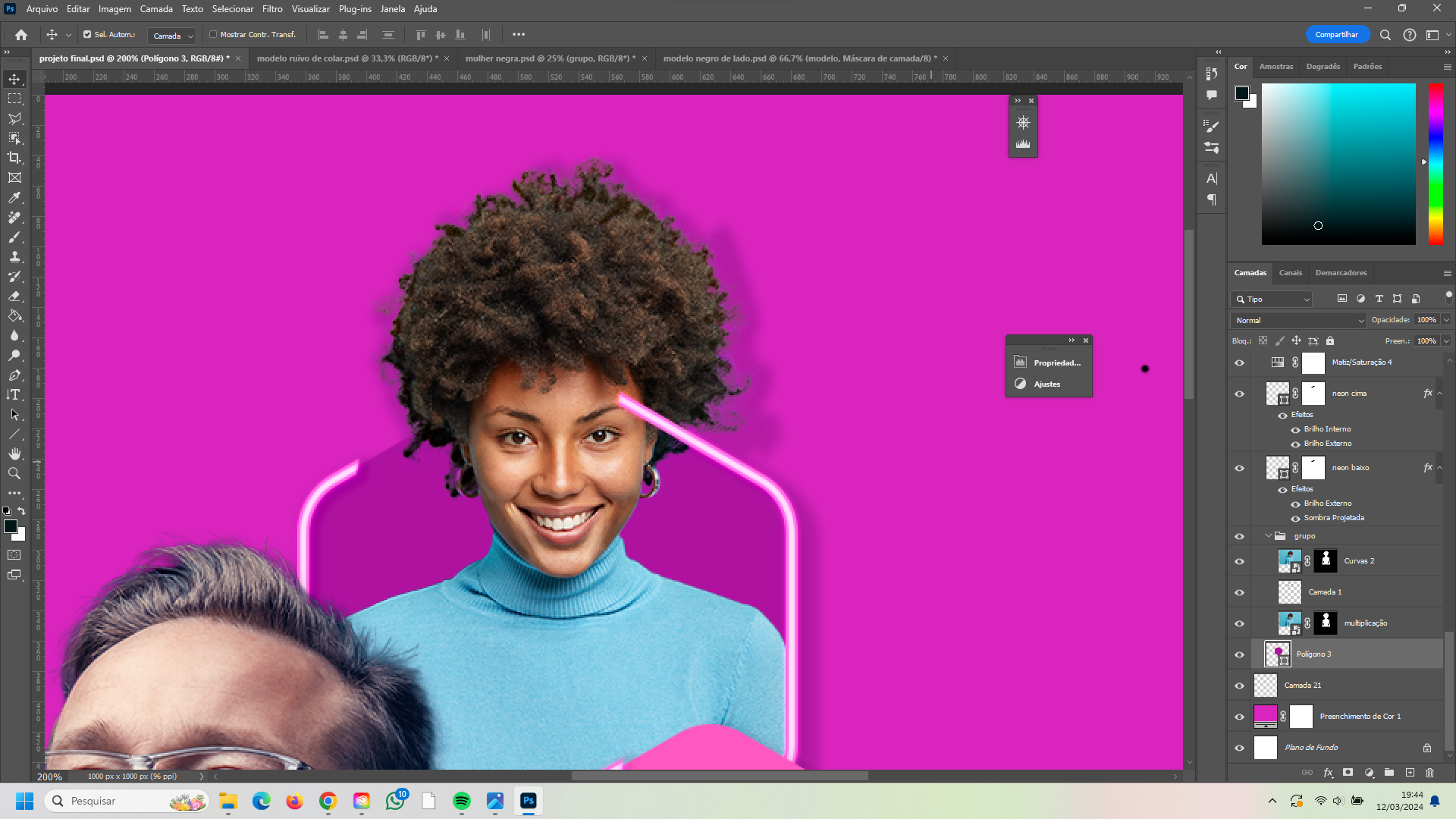Add a layer mask icon in Layers panel

1348,773
